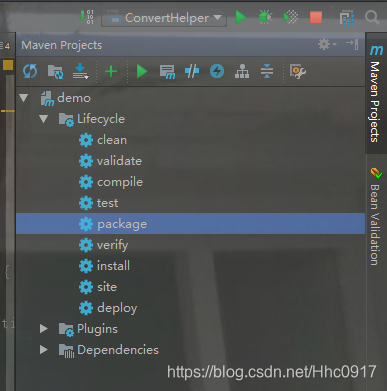
Task: Select the Lifecycle folder
Action: point(101,119)
